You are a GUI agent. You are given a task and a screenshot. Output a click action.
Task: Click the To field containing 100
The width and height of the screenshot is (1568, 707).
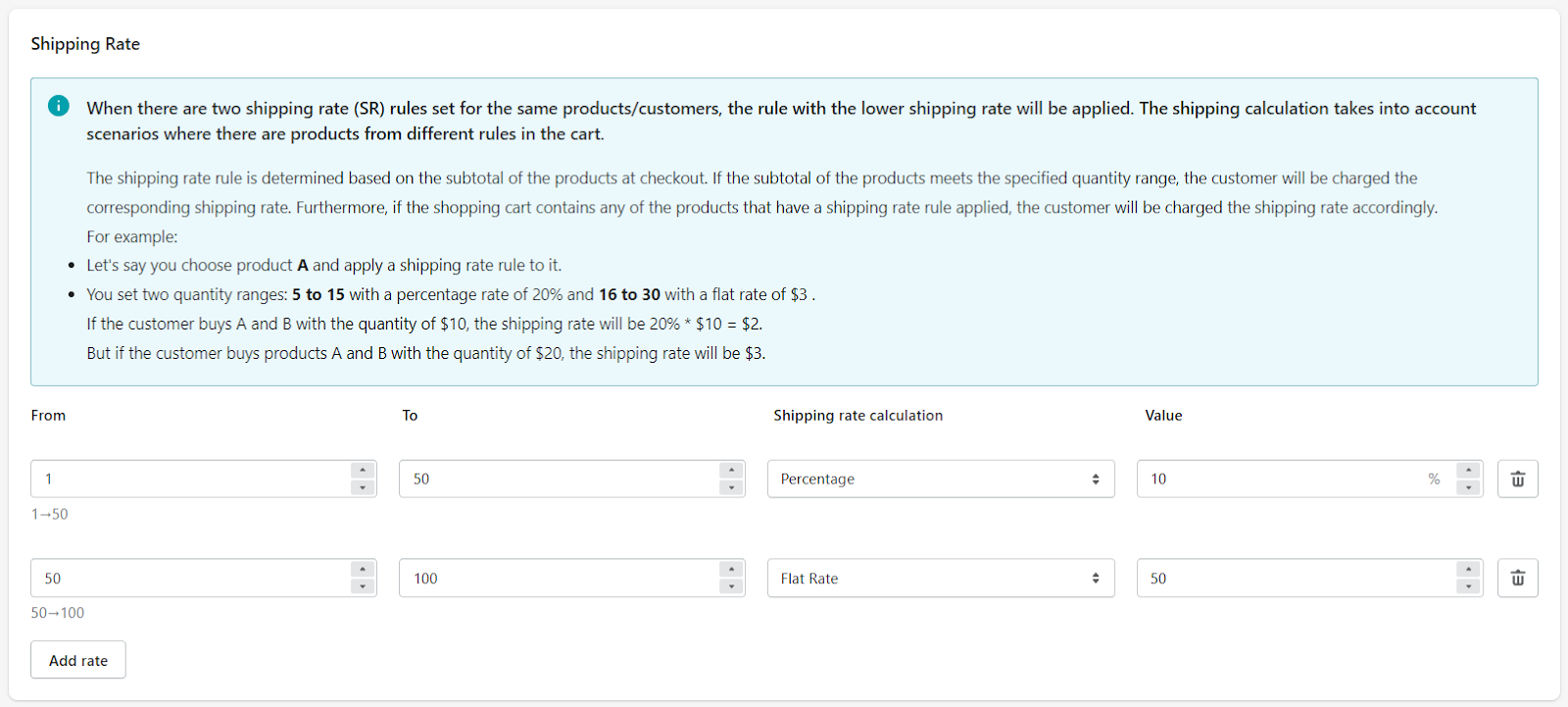[560, 579]
